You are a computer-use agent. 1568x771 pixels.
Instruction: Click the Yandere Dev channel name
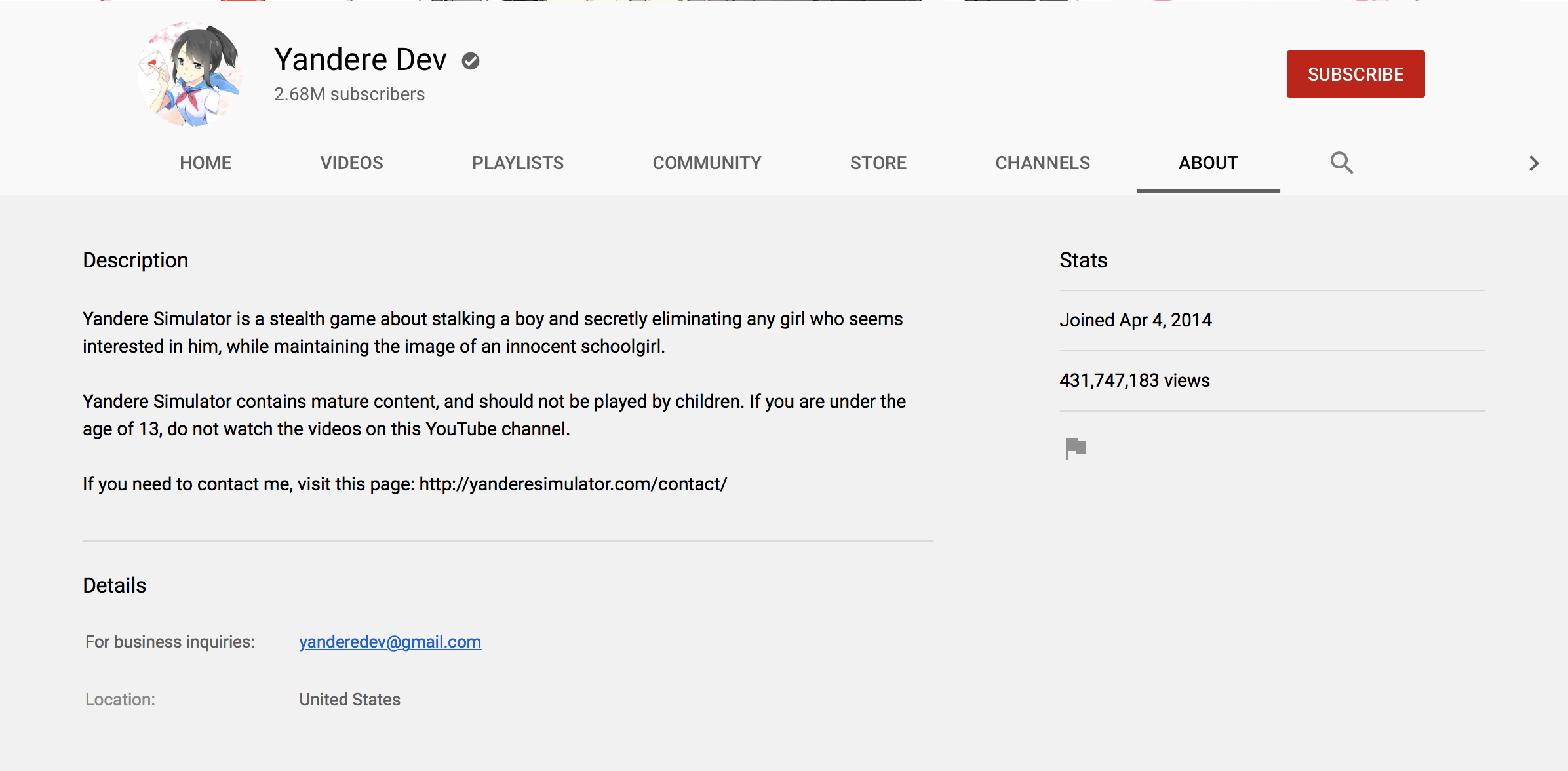click(361, 60)
